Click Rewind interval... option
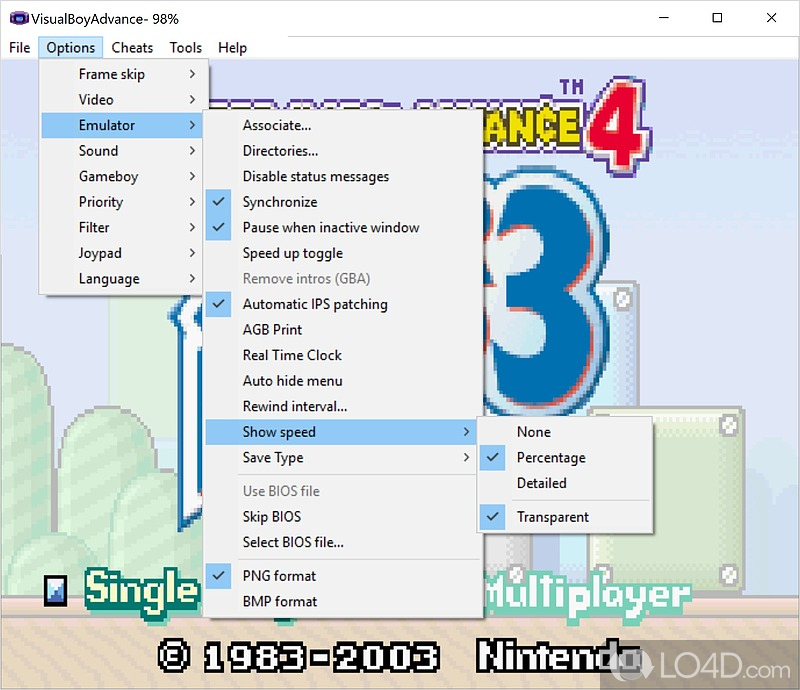Screen dimensions: 800x690 click(294, 406)
